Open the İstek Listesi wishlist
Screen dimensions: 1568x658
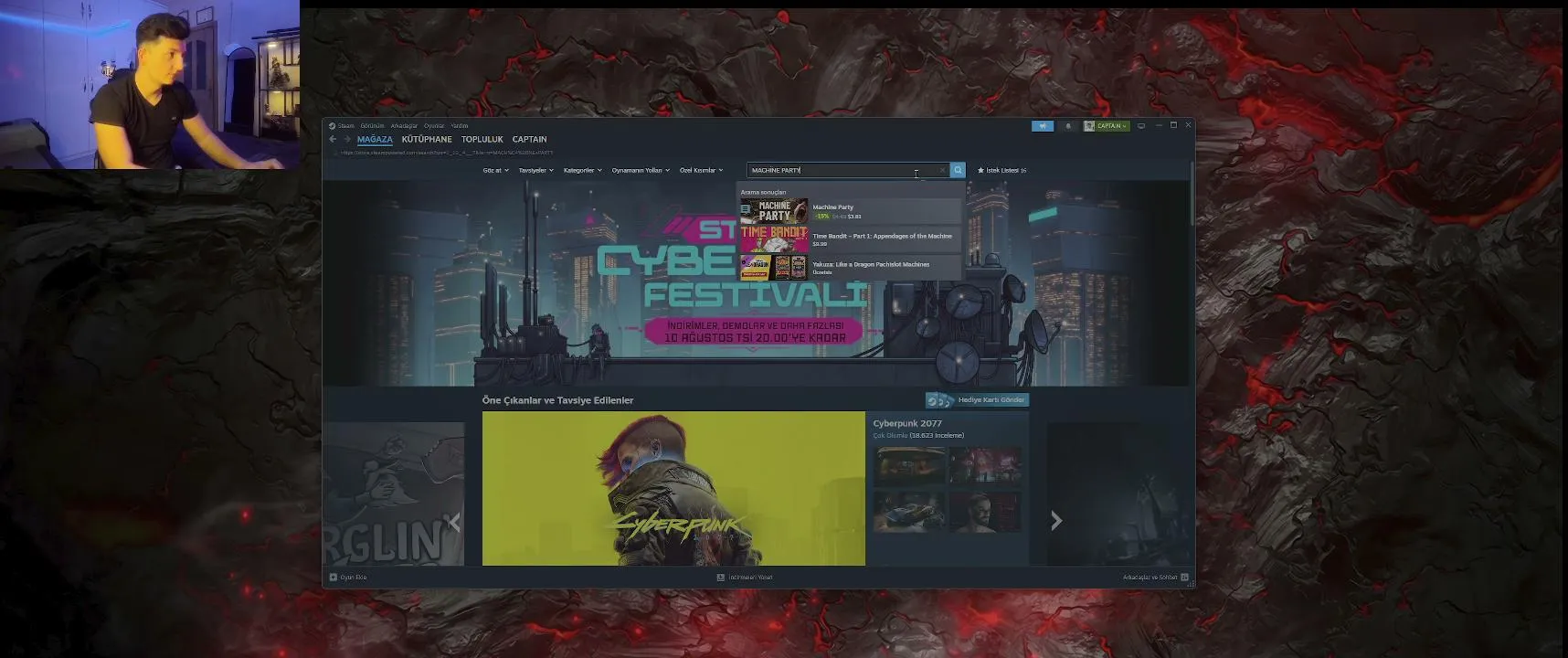(x=1001, y=170)
